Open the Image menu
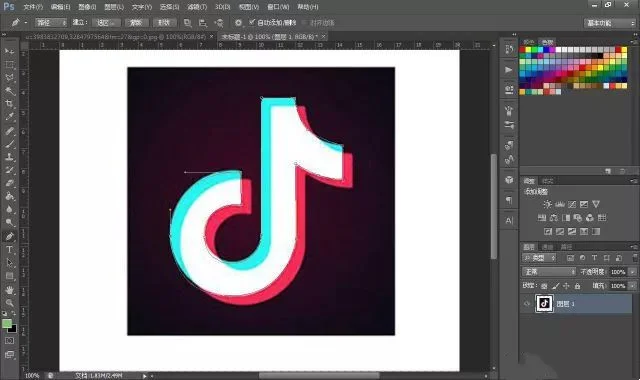 pyautogui.click(x=87, y=7)
